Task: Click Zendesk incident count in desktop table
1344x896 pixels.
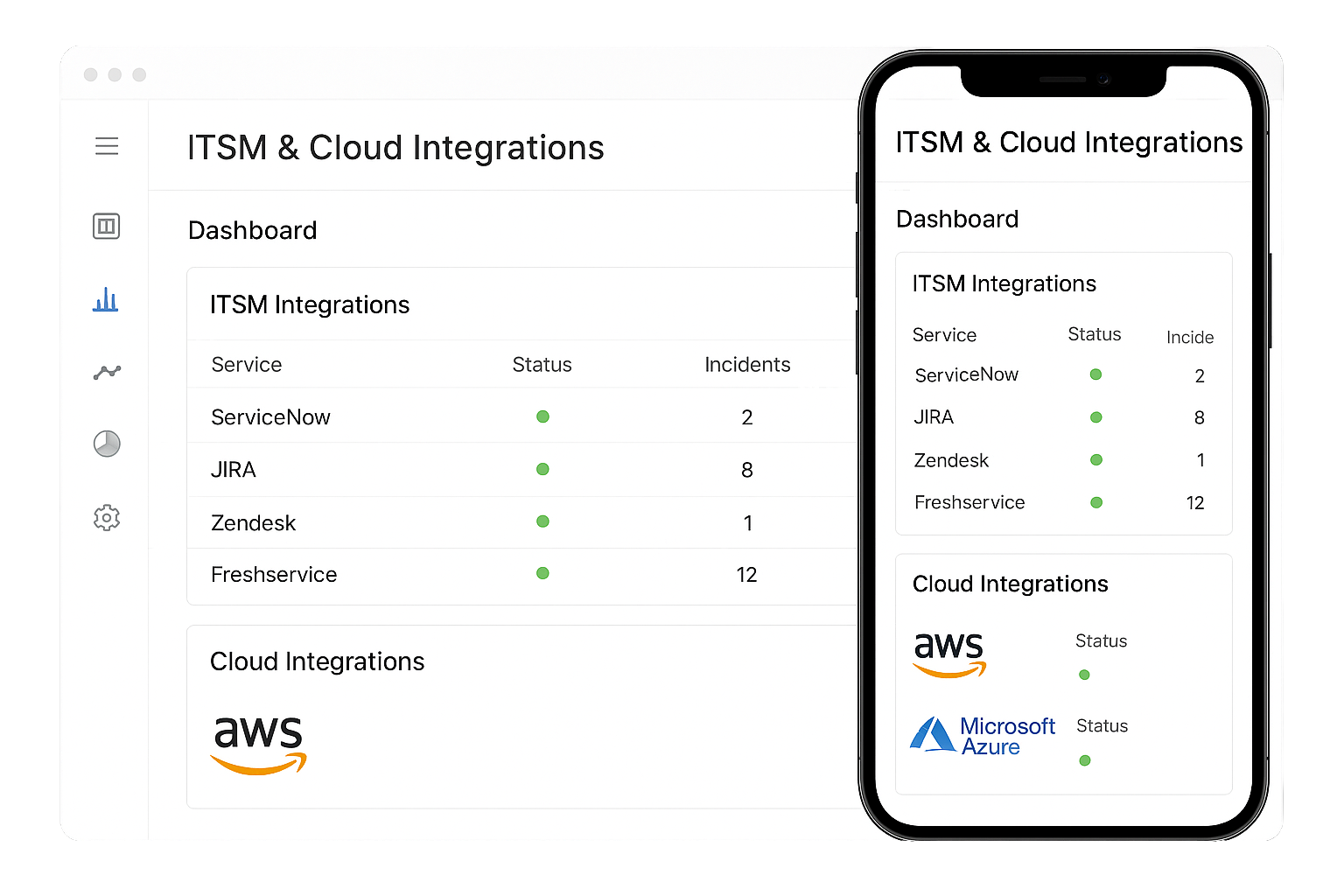Action: click(747, 523)
